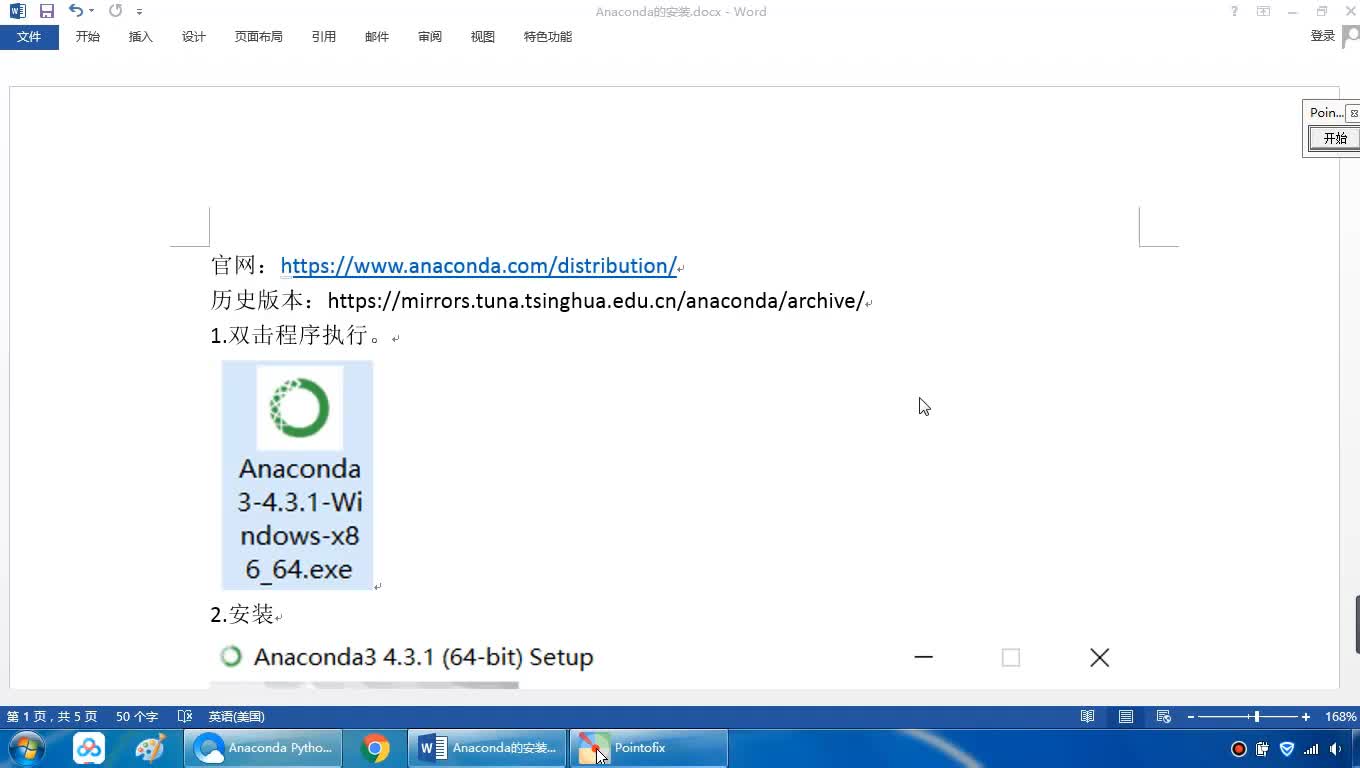Switch to the 插入 (Insert) ribbon tab
The height and width of the screenshot is (768, 1360).
[141, 37]
